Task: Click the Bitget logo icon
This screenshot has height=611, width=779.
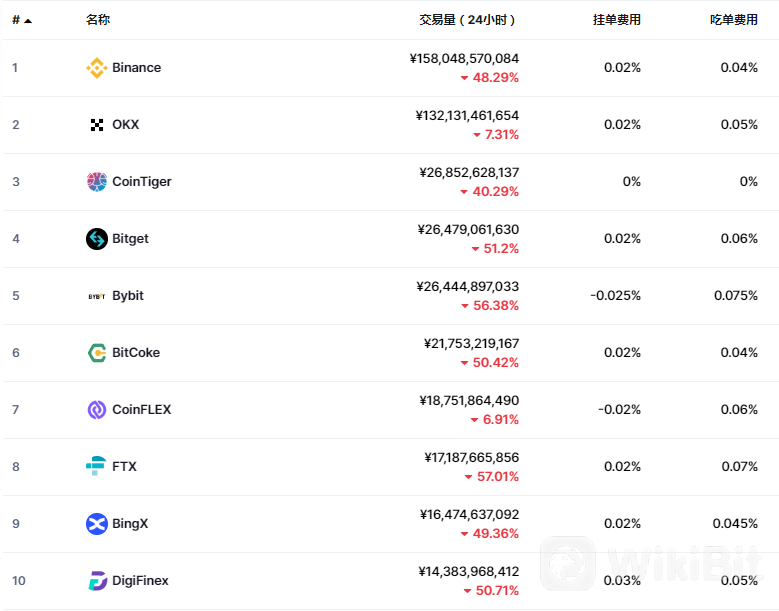Action: click(97, 239)
